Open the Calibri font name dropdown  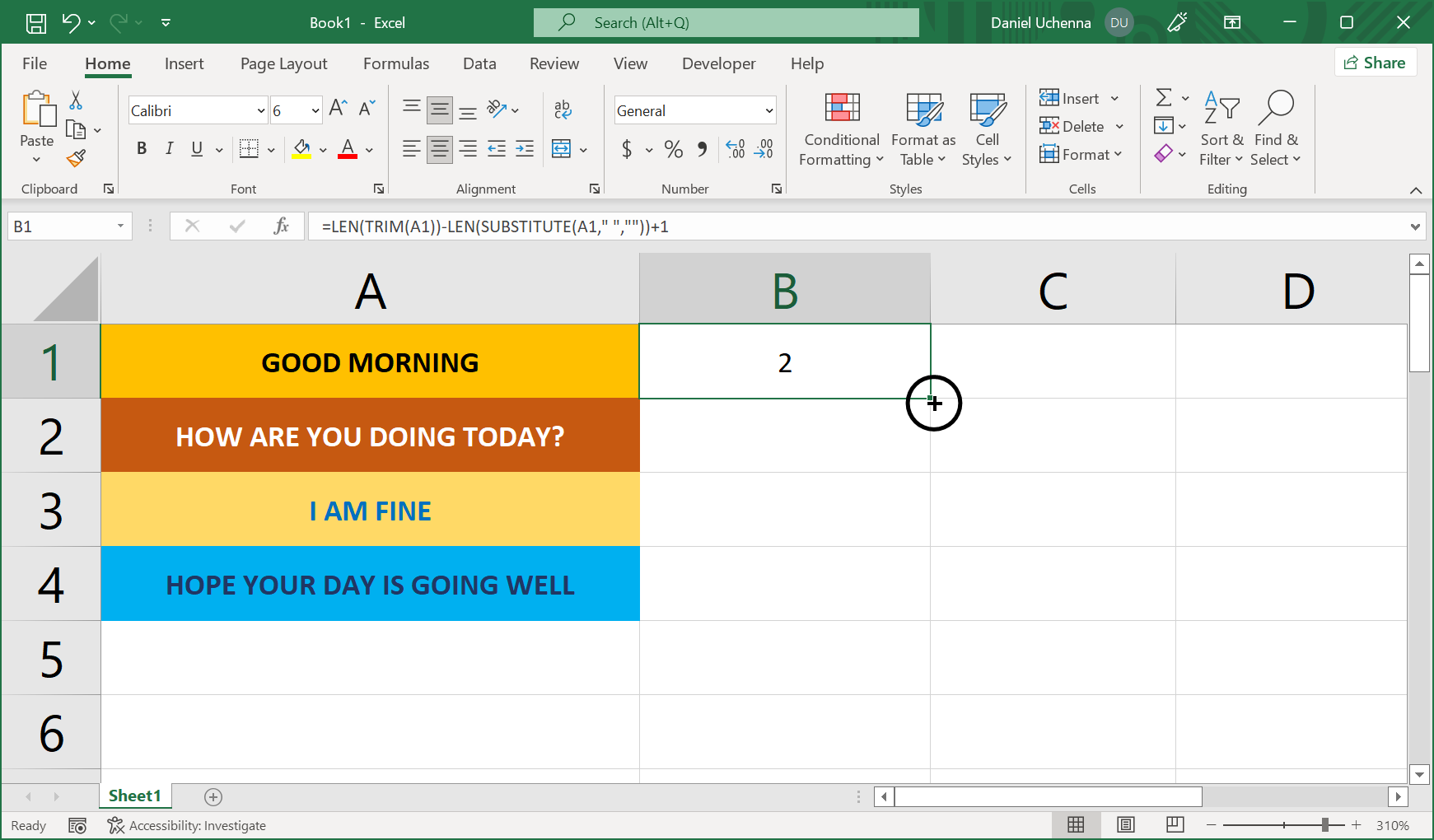(x=261, y=110)
